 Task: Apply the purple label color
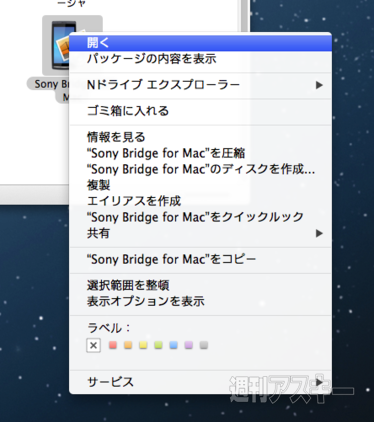coord(189,345)
